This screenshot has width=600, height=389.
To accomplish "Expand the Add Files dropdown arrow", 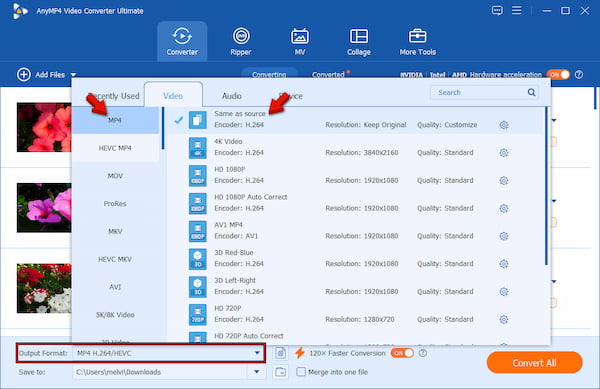I will 73,75.
